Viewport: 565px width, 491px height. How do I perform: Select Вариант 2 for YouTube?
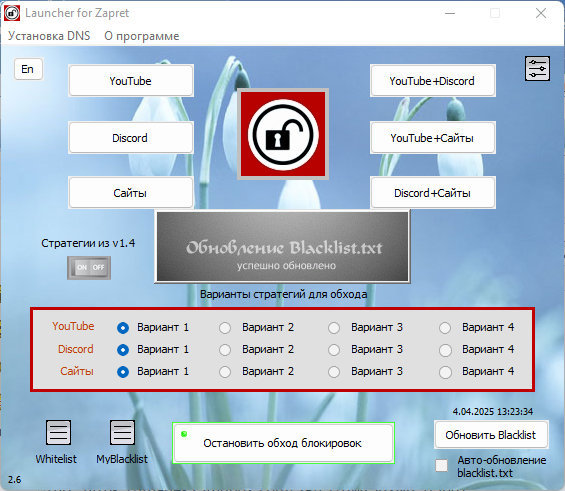[x=225, y=328]
